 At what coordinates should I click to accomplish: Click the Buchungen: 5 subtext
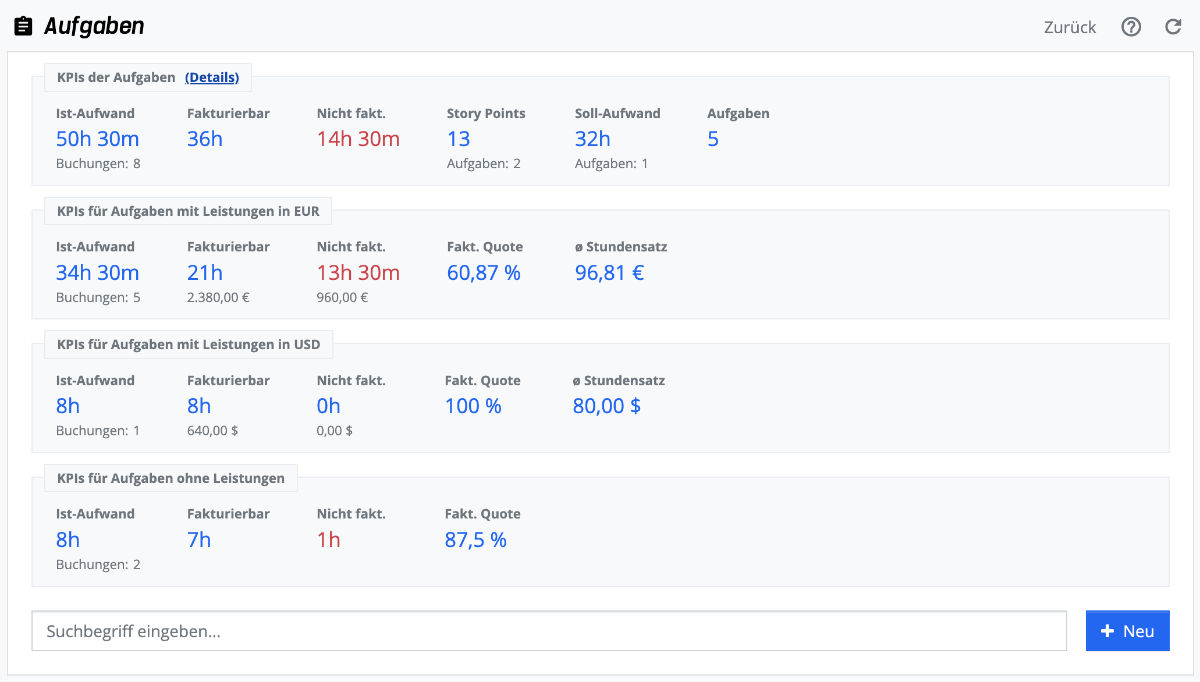[98, 297]
